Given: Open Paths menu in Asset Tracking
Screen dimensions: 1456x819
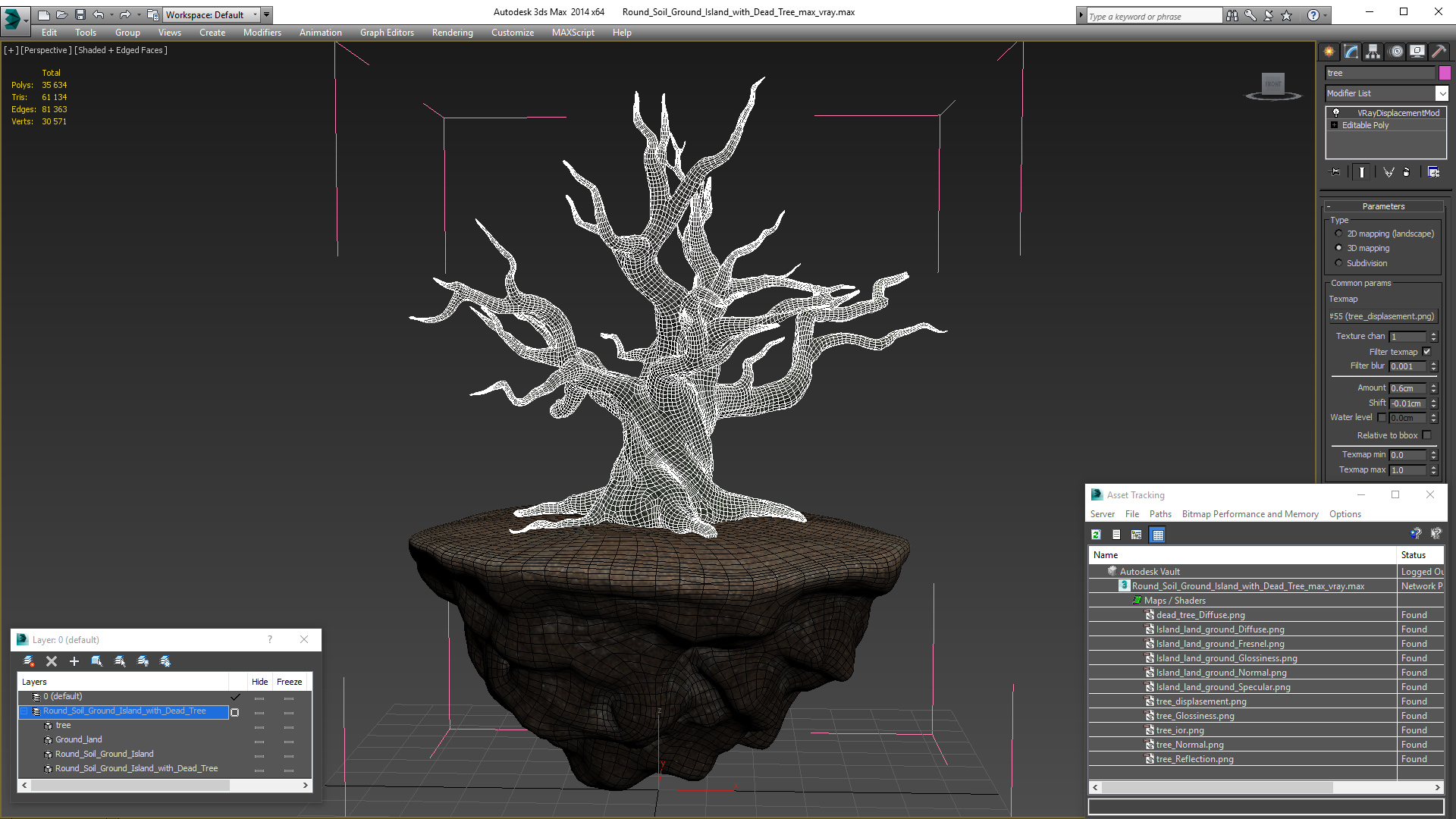Looking at the screenshot, I should [x=1160, y=514].
